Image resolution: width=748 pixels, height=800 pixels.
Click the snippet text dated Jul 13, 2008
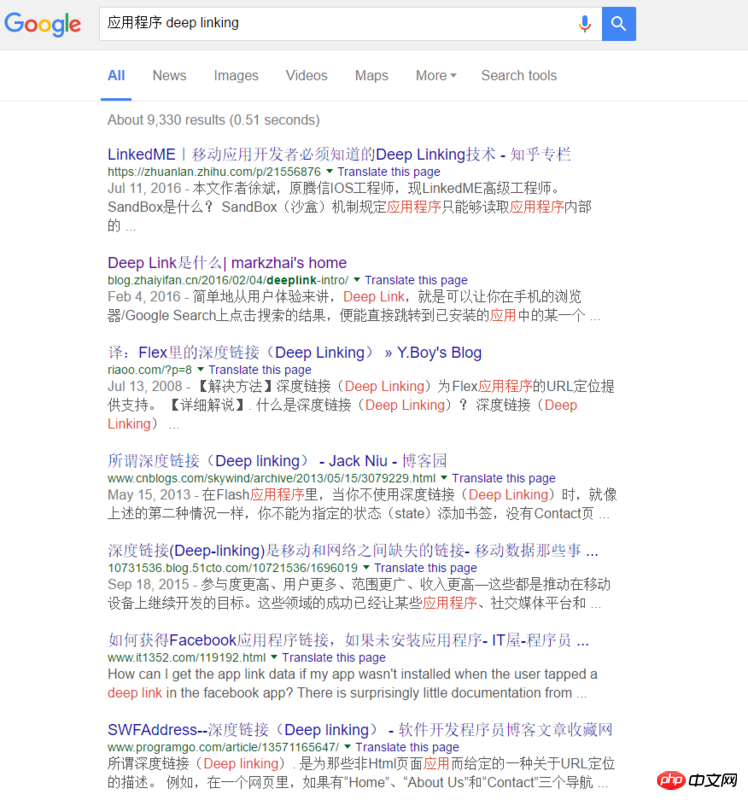(x=361, y=405)
